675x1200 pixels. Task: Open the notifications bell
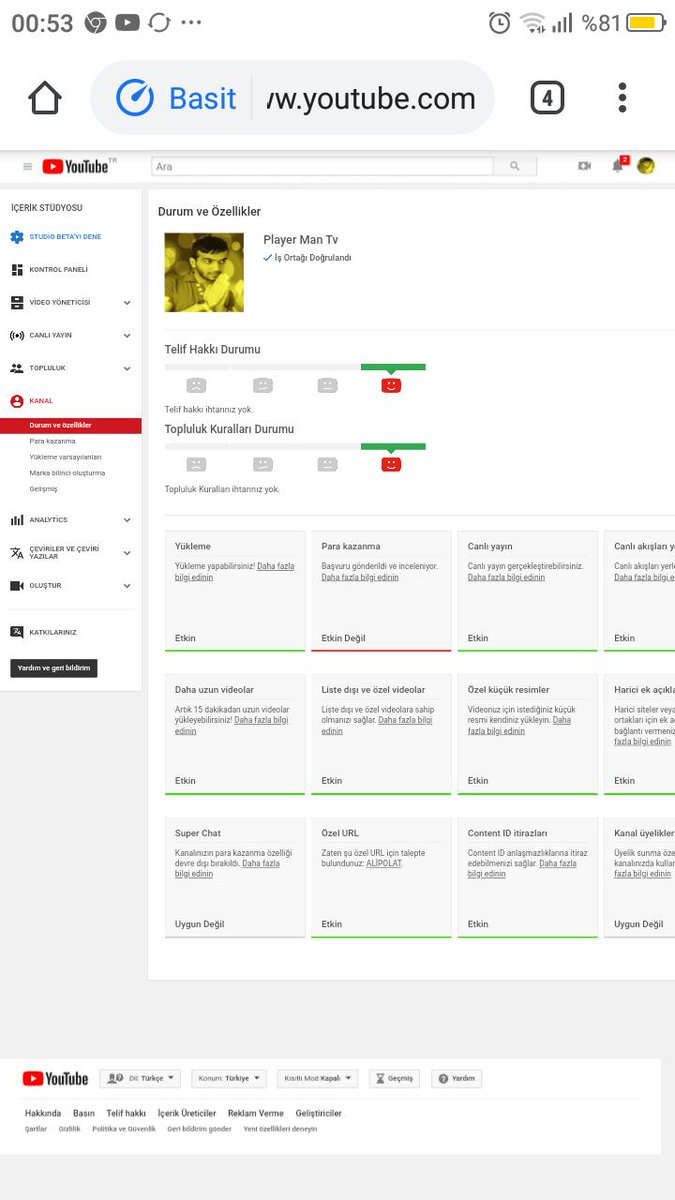click(618, 165)
